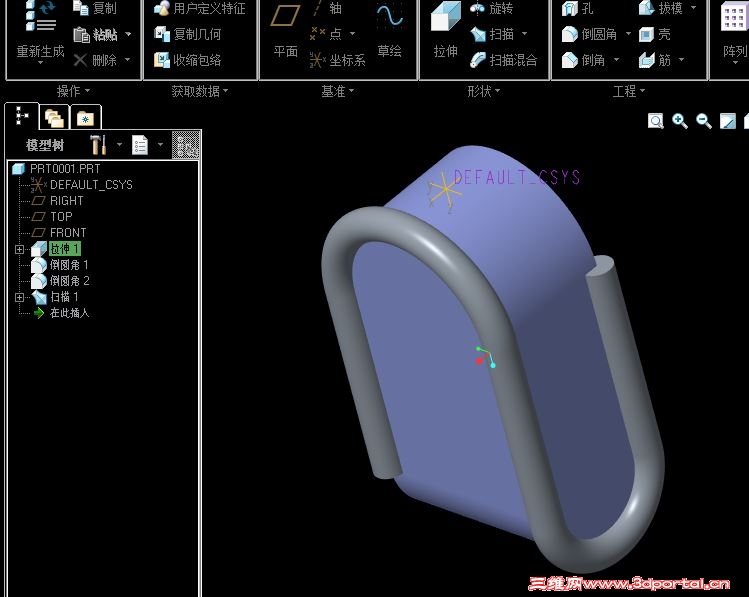
Task: Click the zoom out magnifier
Action: [704, 121]
